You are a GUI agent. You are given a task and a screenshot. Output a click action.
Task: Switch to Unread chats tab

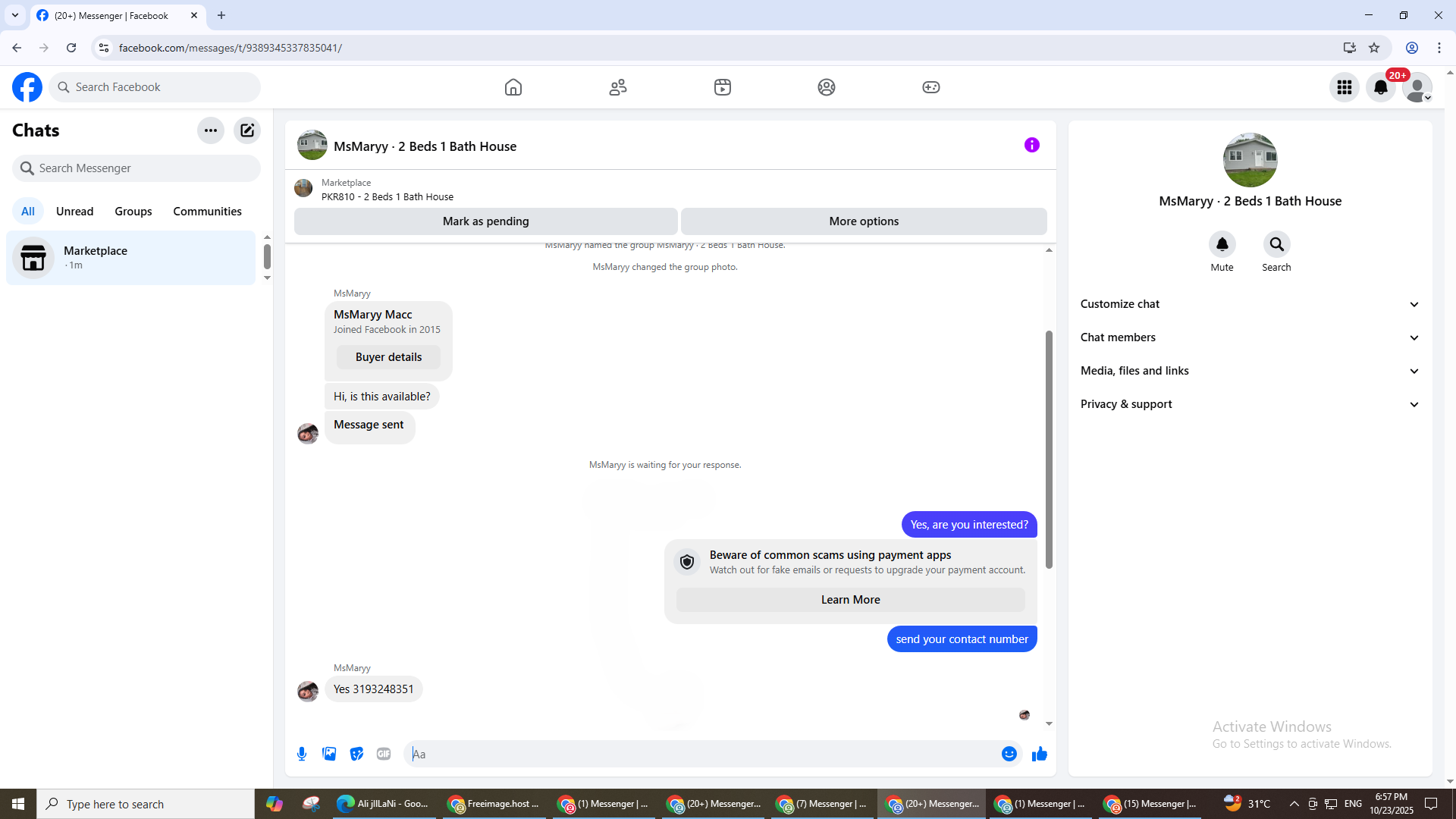(74, 212)
